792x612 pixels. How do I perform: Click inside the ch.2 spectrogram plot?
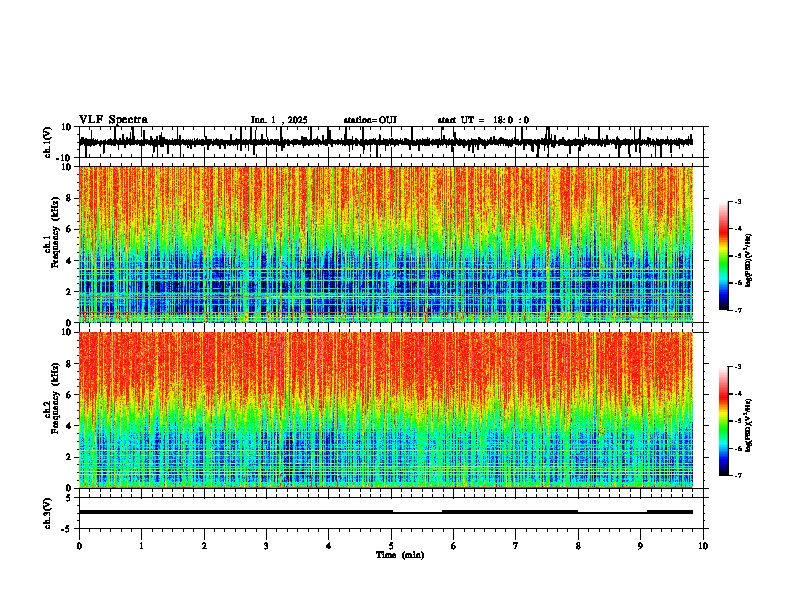386,410
